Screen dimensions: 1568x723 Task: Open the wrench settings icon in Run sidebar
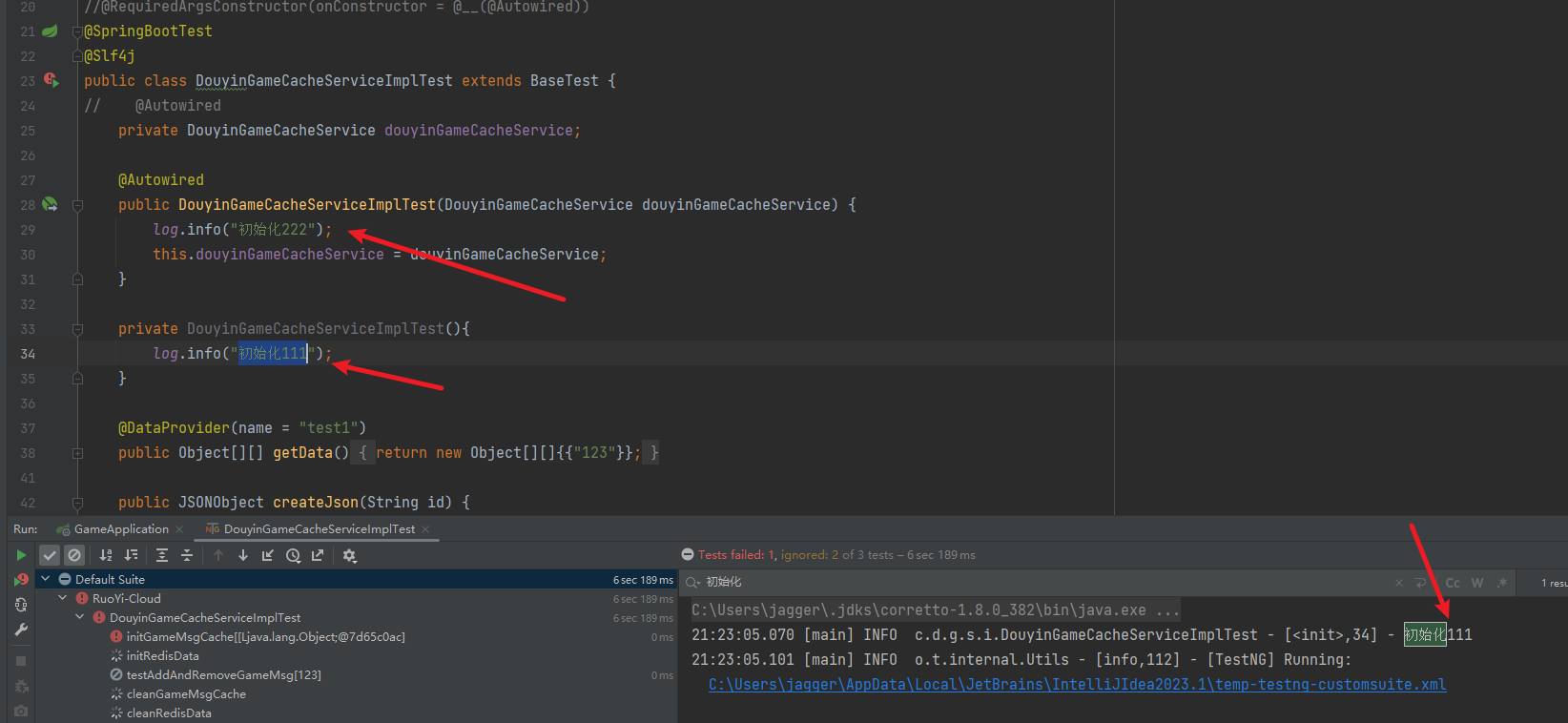(x=21, y=630)
